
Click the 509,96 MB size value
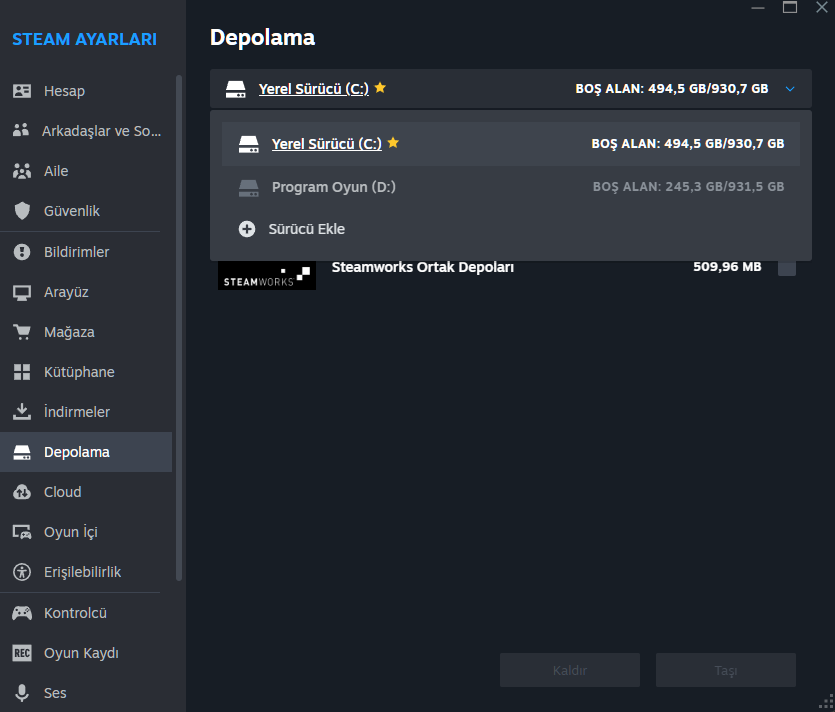pyautogui.click(x=727, y=267)
